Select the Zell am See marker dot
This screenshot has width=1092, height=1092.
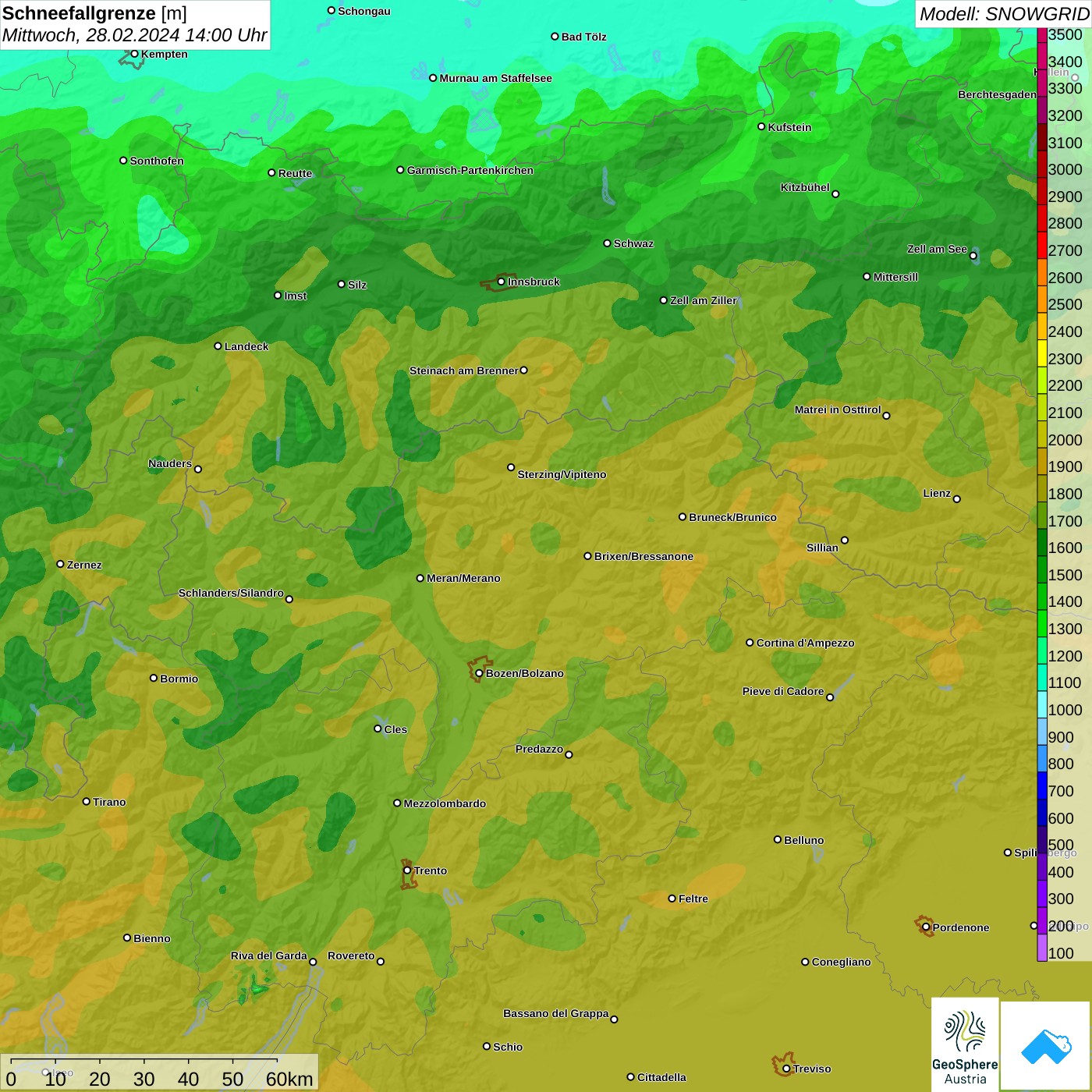[973, 255]
